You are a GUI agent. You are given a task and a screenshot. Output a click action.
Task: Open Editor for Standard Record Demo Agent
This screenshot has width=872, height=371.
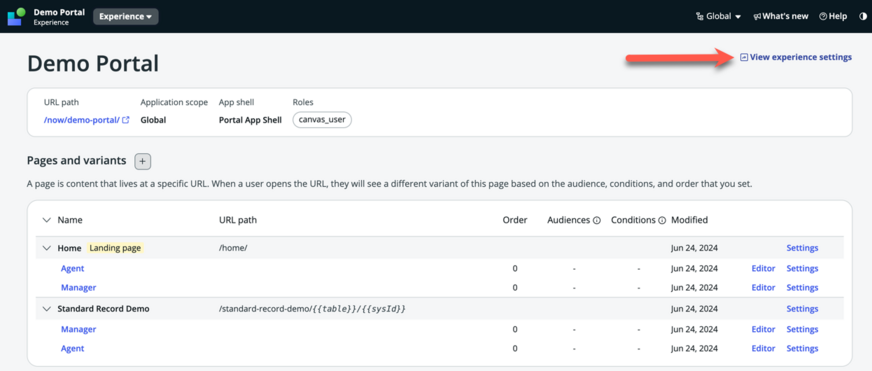763,348
